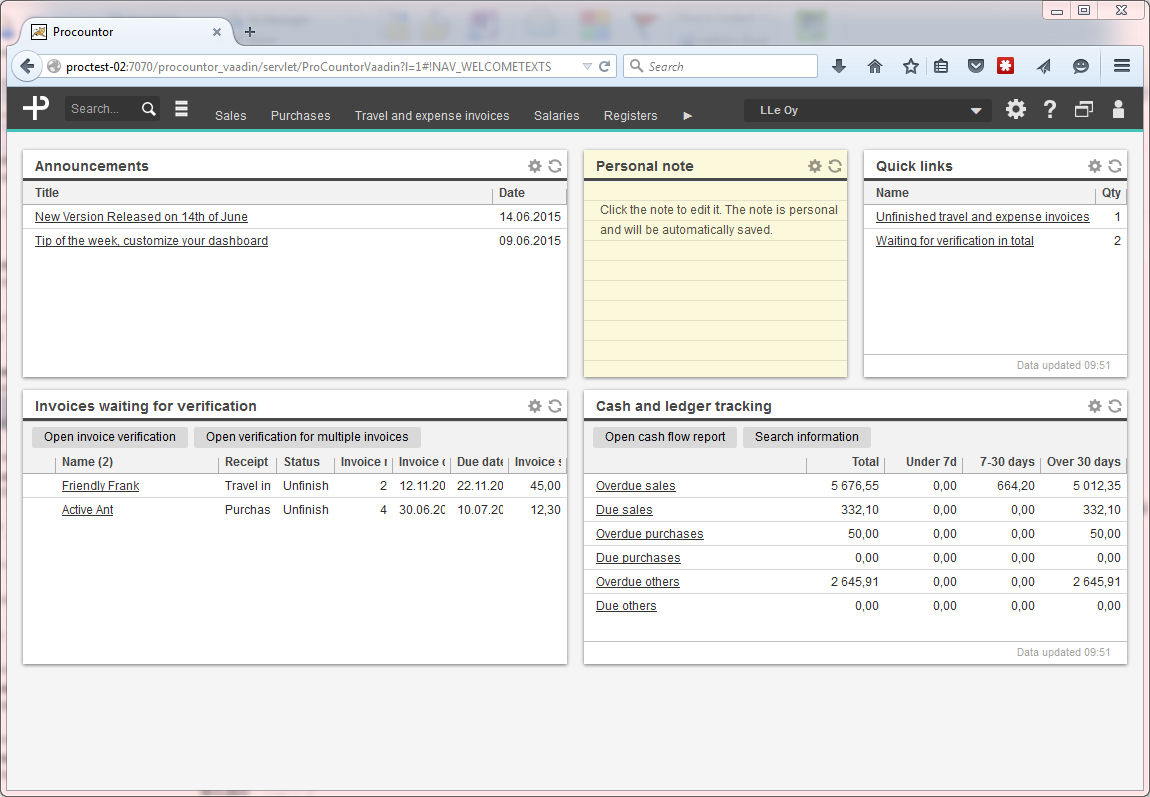
Task: Open the Salaries menu
Action: point(557,116)
